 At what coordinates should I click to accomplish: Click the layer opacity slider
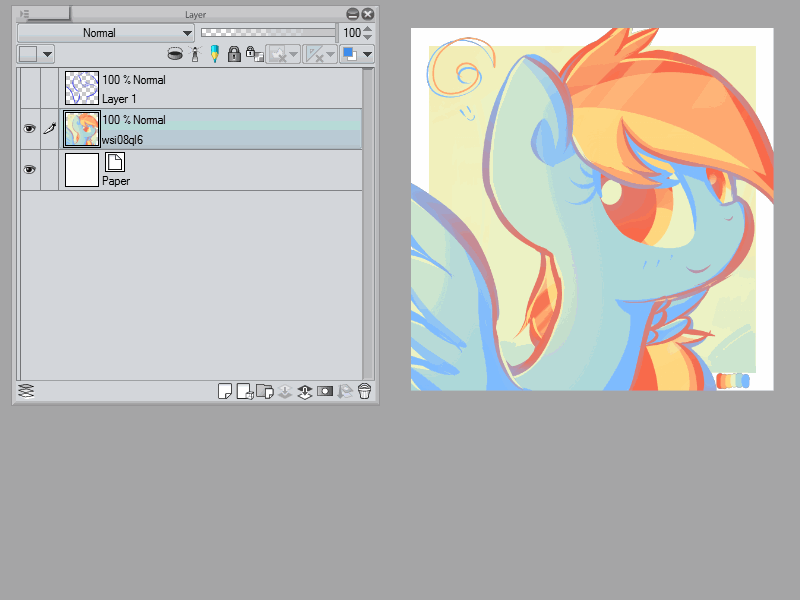coord(268,33)
